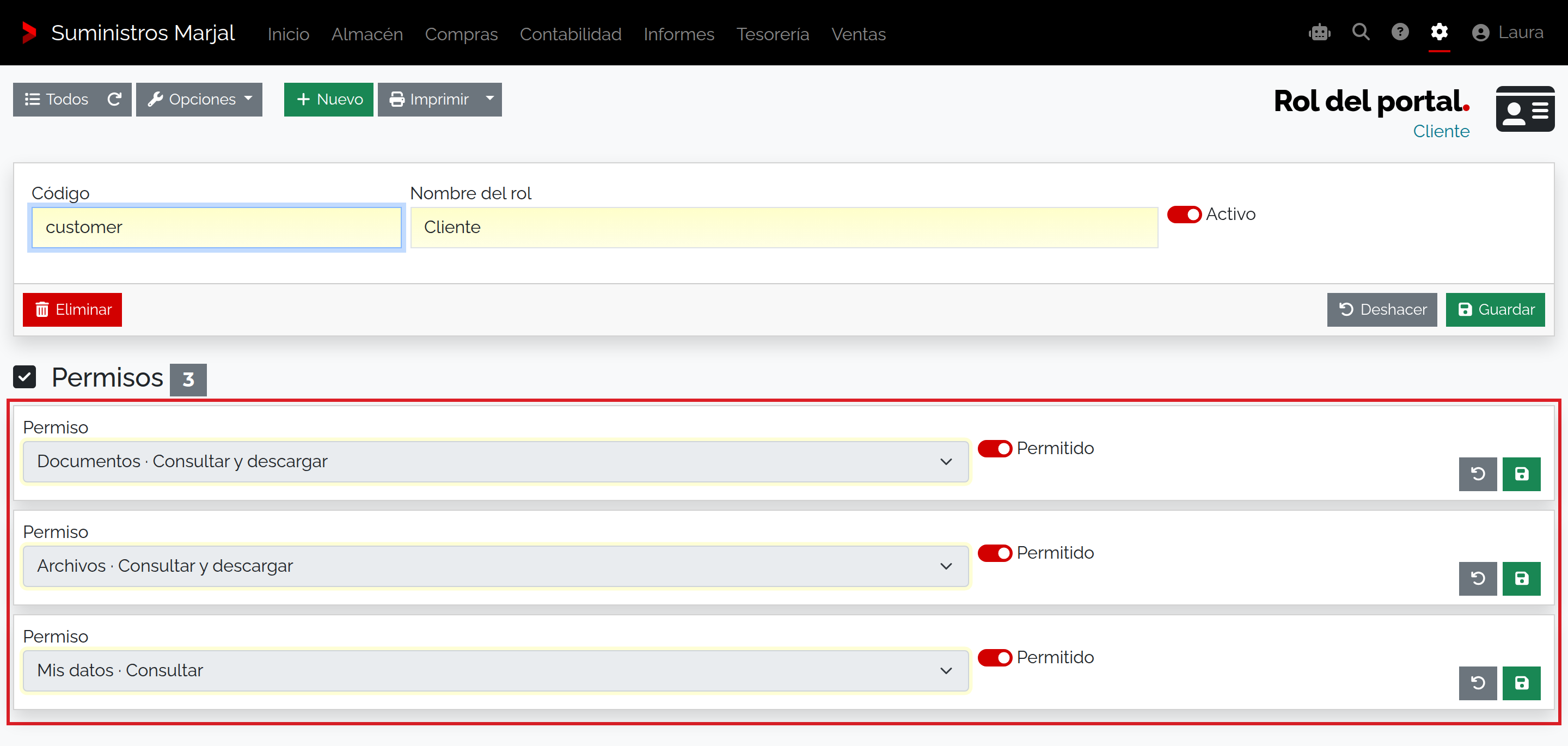The image size is (1568, 746).
Task: Open the robot assistant icon
Action: (1319, 32)
